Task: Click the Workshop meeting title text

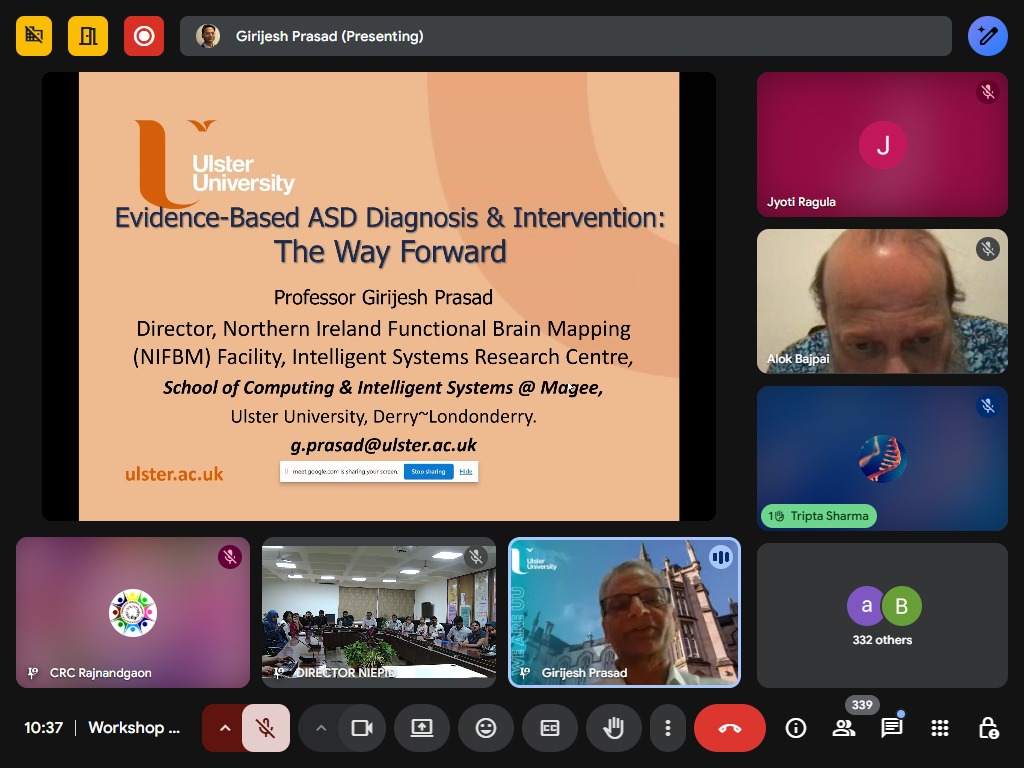Action: point(134,728)
